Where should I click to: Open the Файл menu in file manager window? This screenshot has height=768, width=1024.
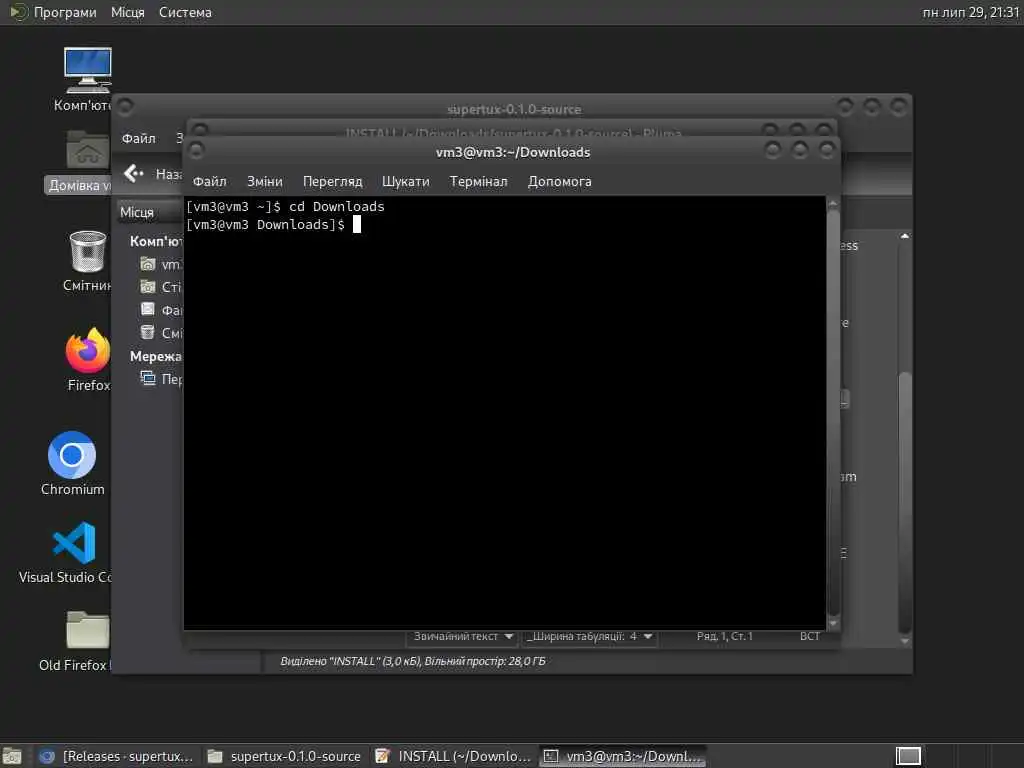[x=138, y=138]
